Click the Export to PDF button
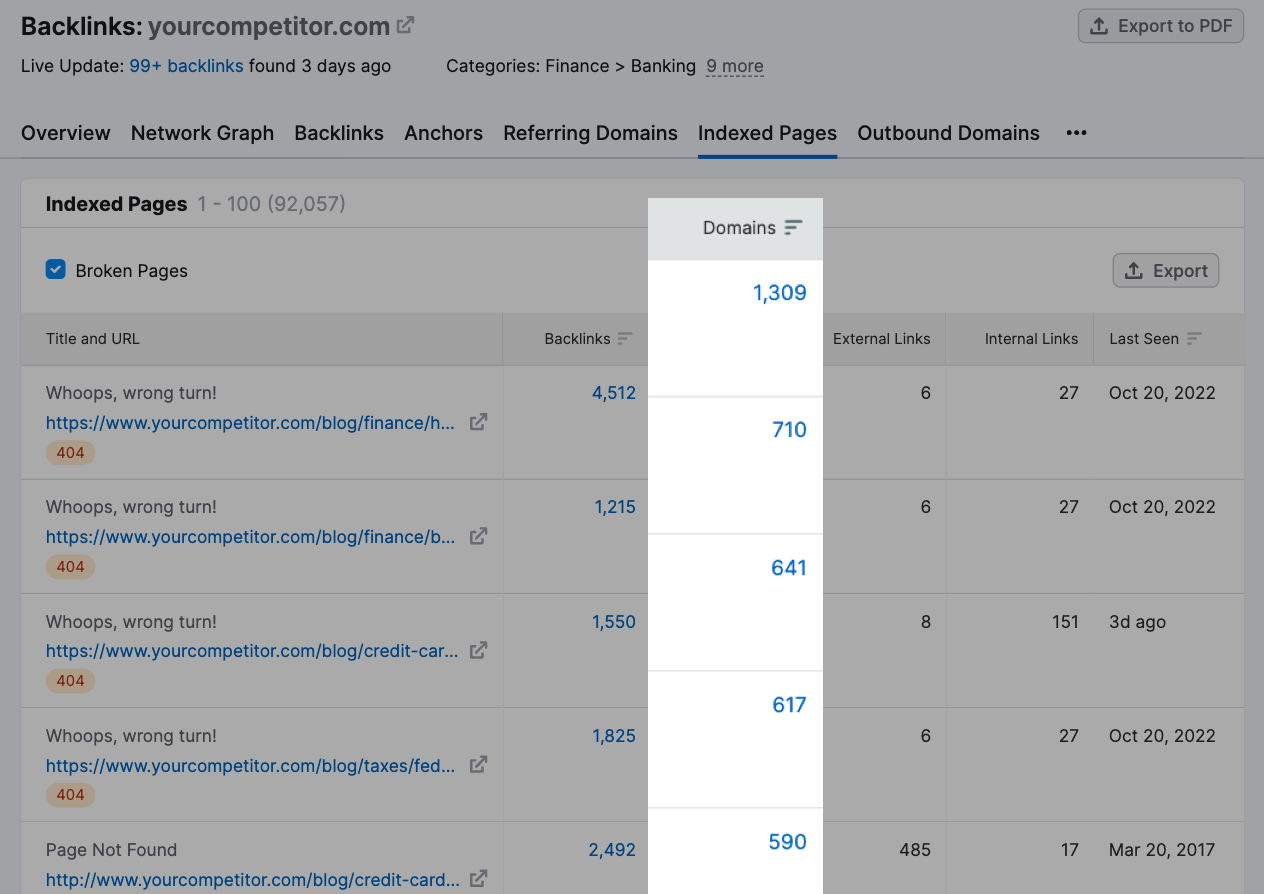Image resolution: width=1264 pixels, height=894 pixels. click(x=1160, y=25)
